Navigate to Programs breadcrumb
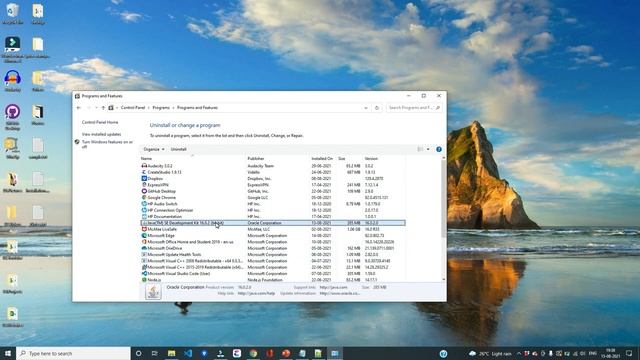The width and height of the screenshot is (640, 360). (x=161, y=108)
